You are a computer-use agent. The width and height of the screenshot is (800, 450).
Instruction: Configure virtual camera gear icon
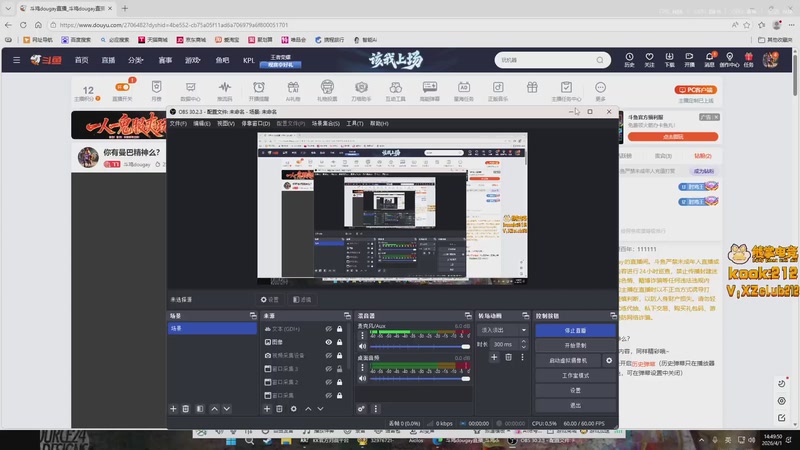click(x=609, y=360)
